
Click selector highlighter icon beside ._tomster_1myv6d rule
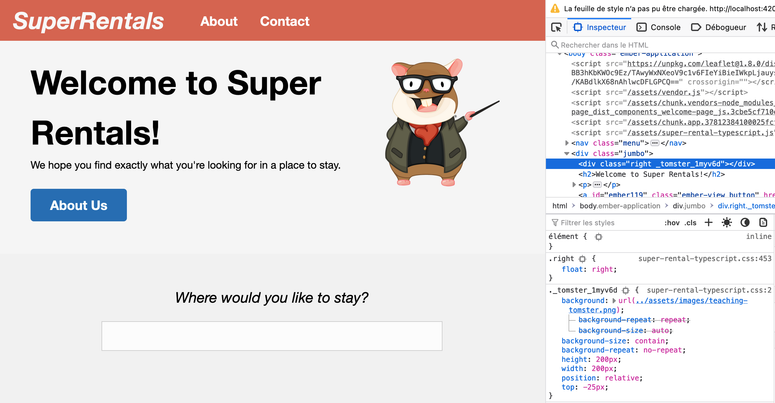pyautogui.click(x=625, y=290)
